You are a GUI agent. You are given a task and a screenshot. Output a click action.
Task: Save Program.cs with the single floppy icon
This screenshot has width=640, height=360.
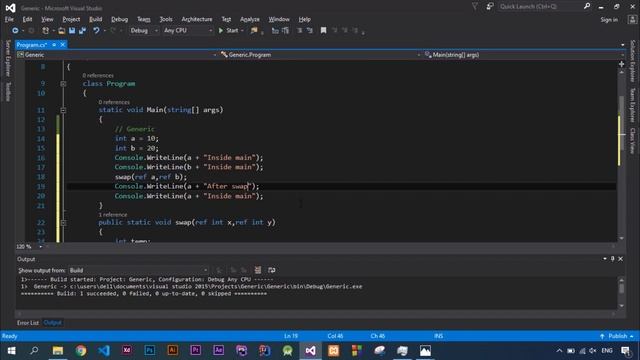pyautogui.click(x=72, y=31)
